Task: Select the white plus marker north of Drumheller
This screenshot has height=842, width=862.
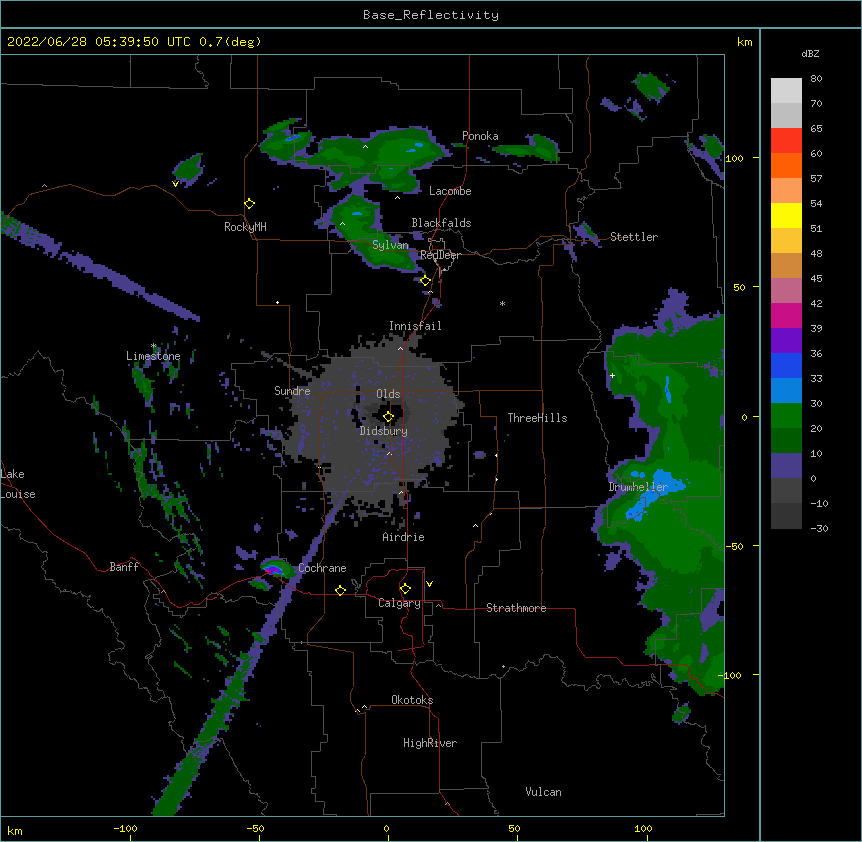Action: tap(612, 375)
